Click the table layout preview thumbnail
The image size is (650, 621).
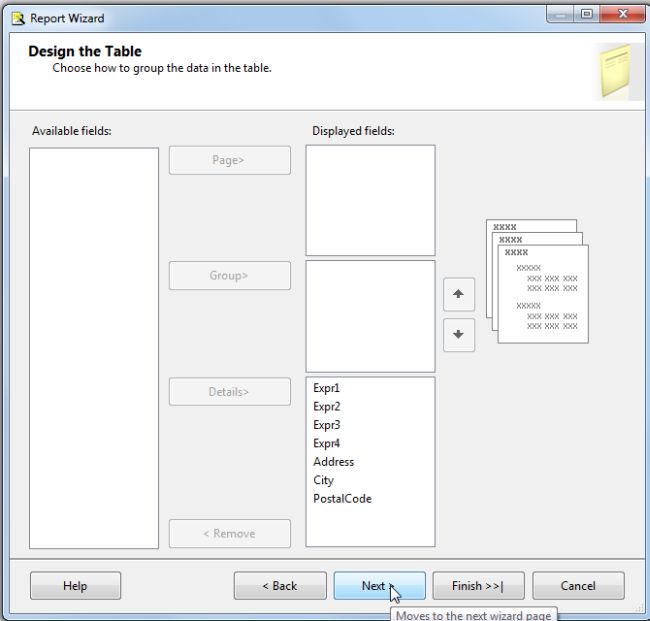(x=537, y=281)
